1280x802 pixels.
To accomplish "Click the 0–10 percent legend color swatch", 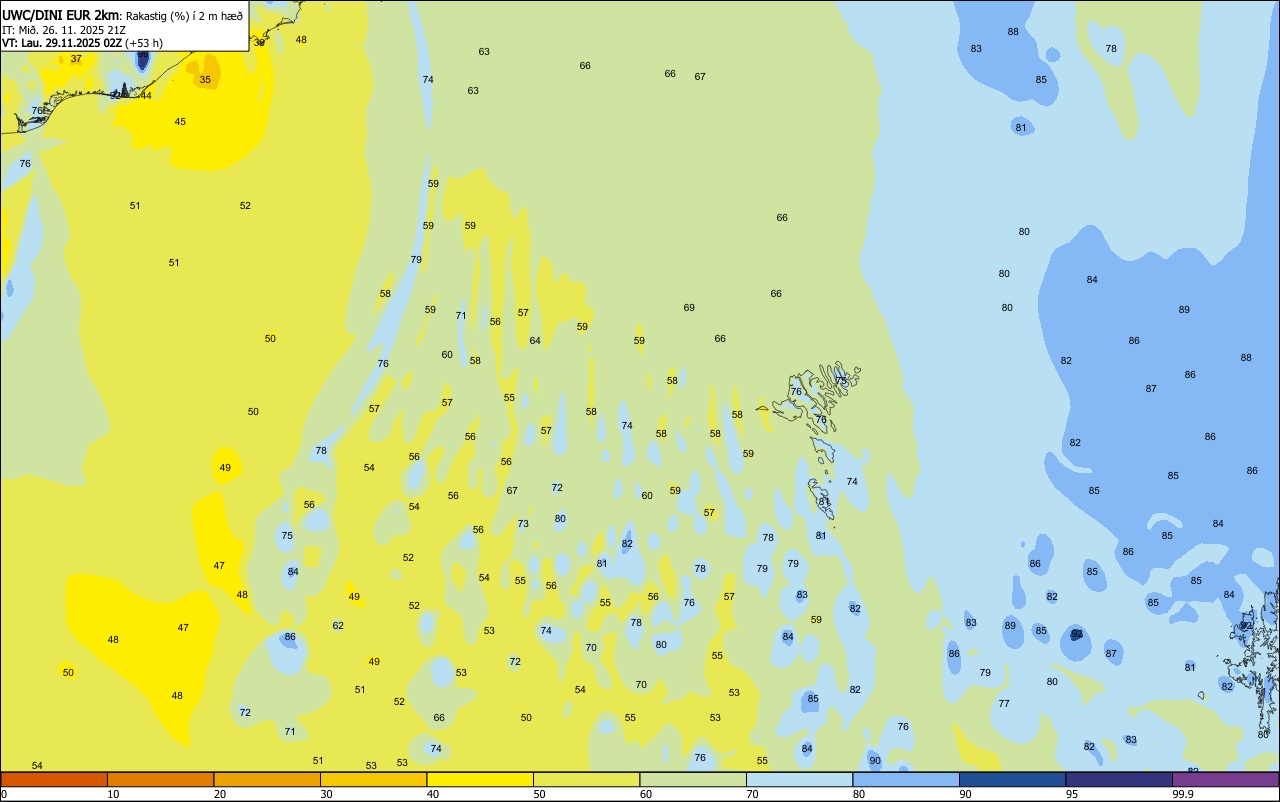I will (54, 779).
